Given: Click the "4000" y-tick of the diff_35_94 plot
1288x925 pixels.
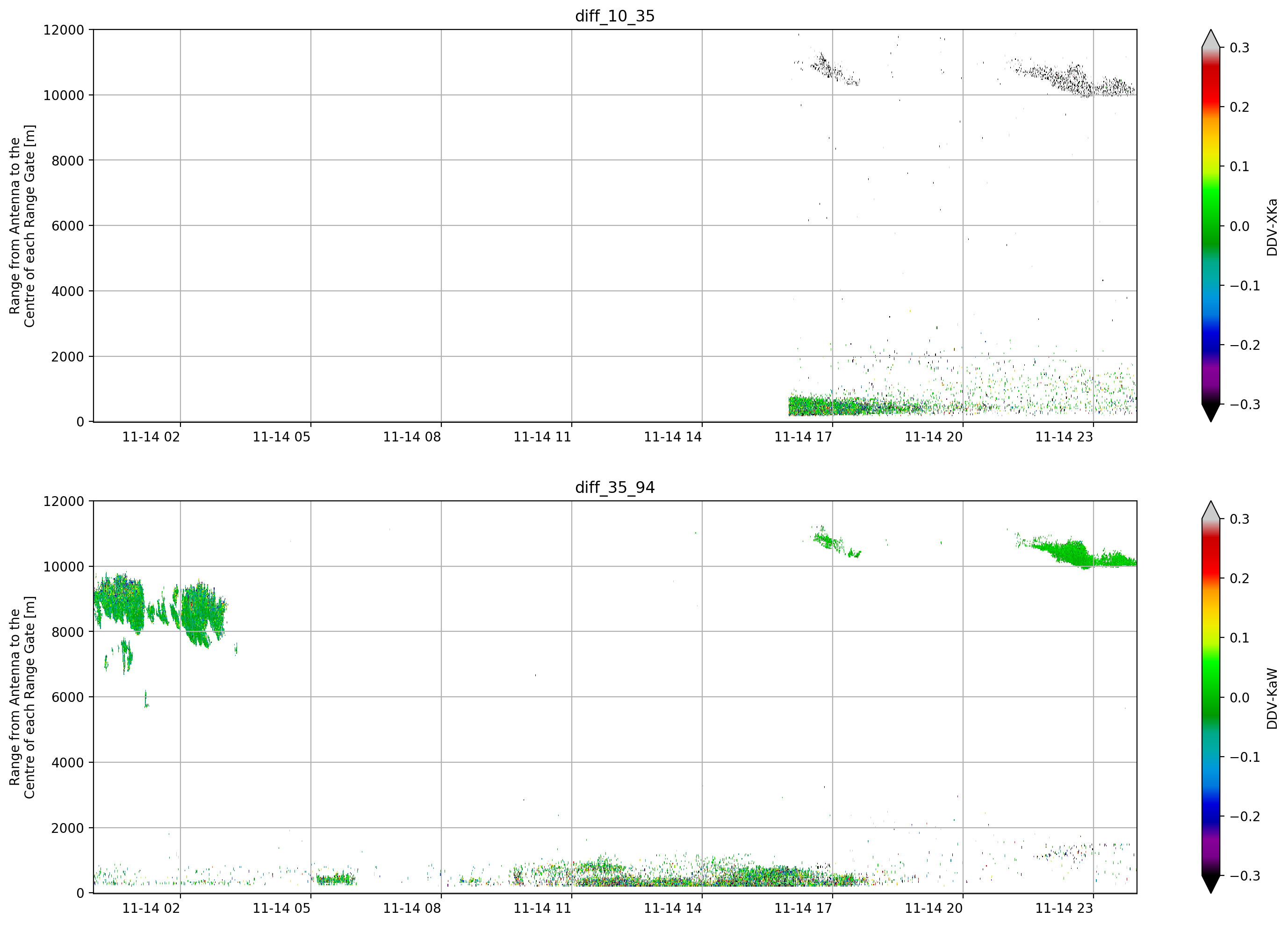Looking at the screenshot, I should tap(68, 763).
